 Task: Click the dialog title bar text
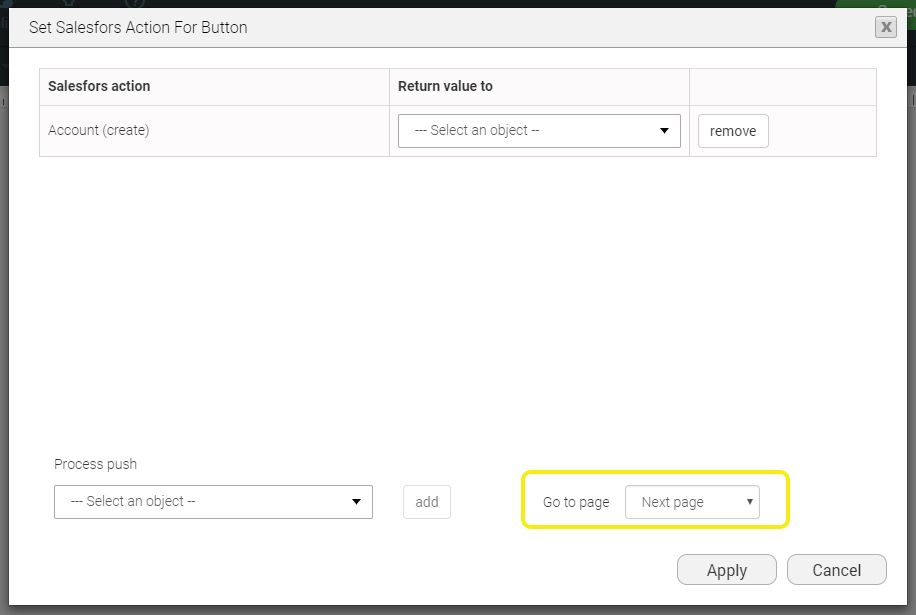point(138,27)
